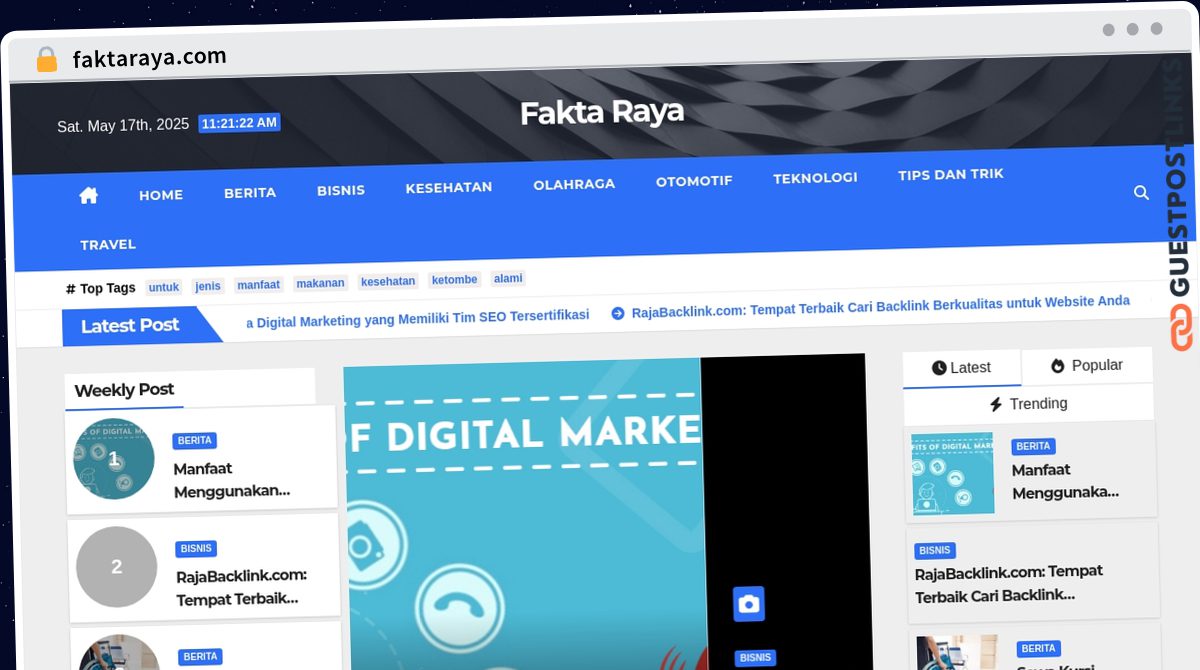Viewport: 1200px width, 670px height.
Task: Click the '# Top Tags' label
Action: (x=101, y=288)
